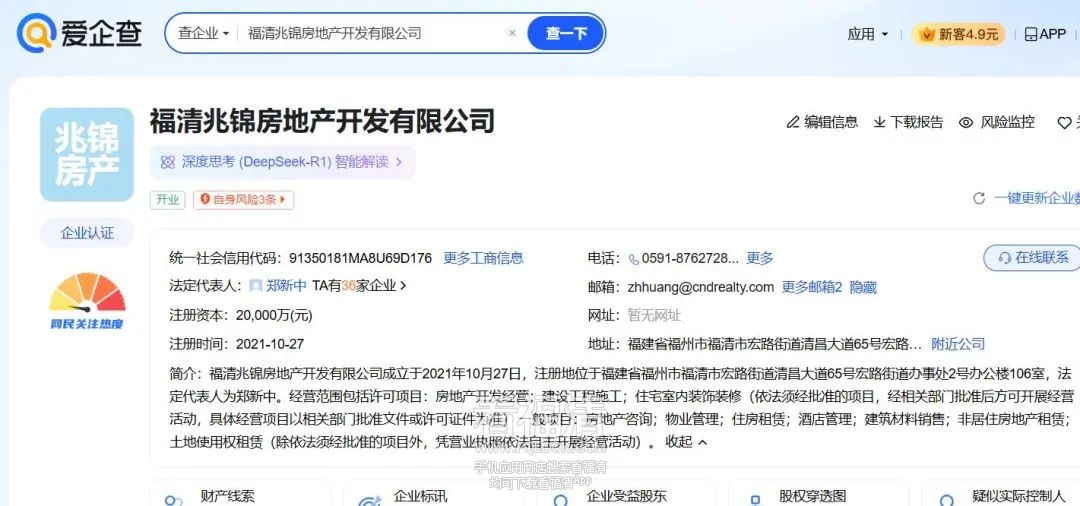This screenshot has width=1080, height=506.
Task: Collapse the company description with 收起
Action: tap(686, 441)
